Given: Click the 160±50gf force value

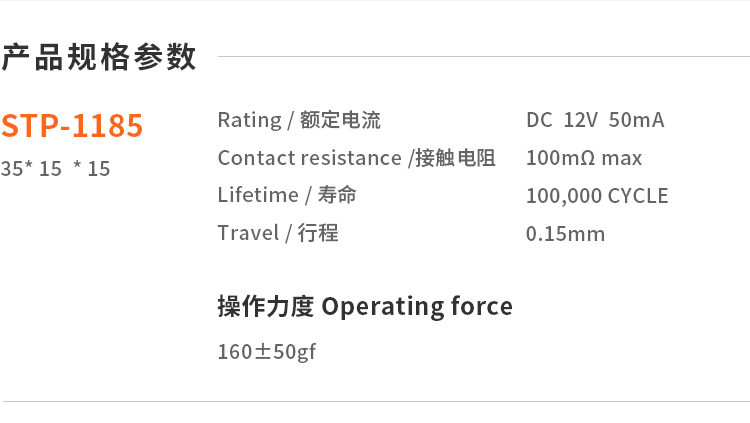Looking at the screenshot, I should 267,352.
